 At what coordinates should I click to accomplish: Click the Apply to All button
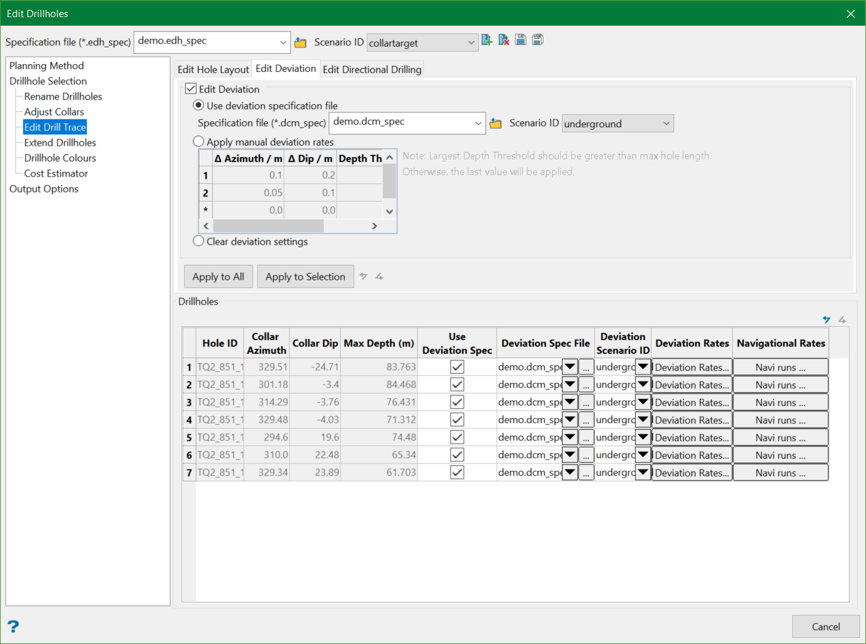click(218, 277)
